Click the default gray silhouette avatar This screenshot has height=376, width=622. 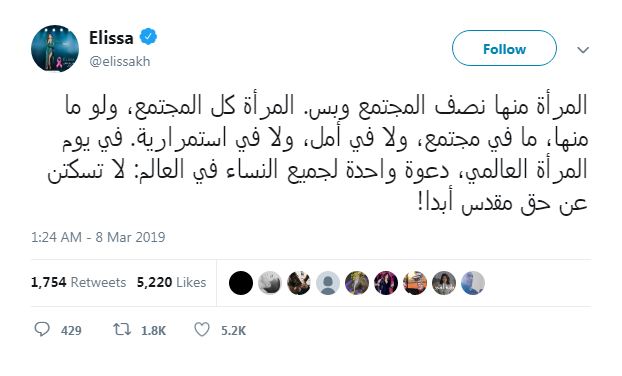[x=328, y=283]
